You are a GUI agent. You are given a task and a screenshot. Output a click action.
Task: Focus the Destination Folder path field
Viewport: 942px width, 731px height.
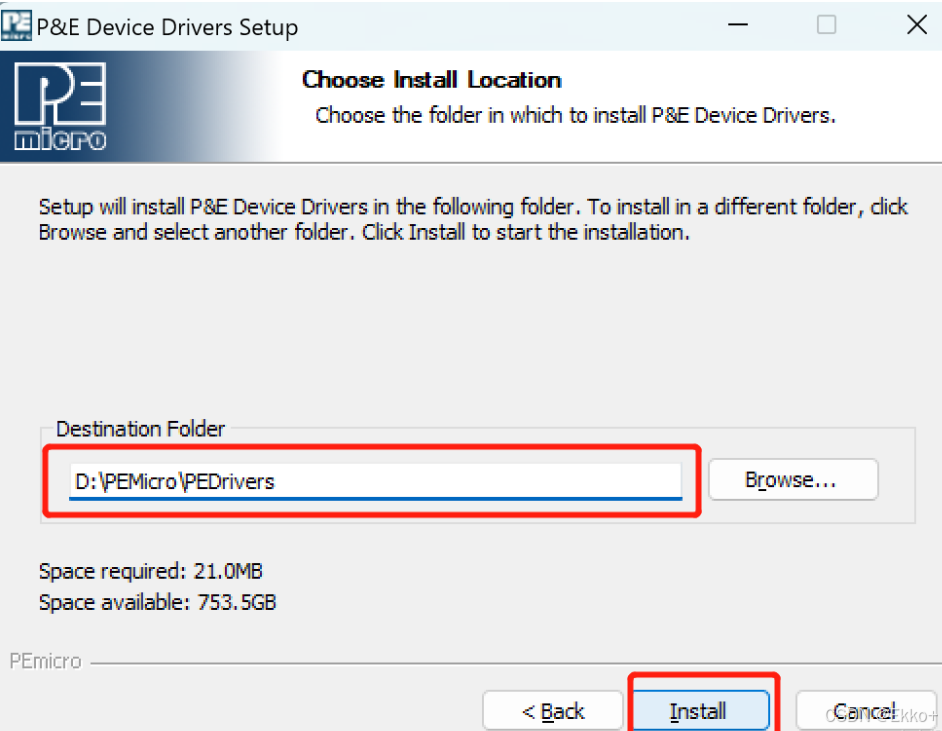375,481
